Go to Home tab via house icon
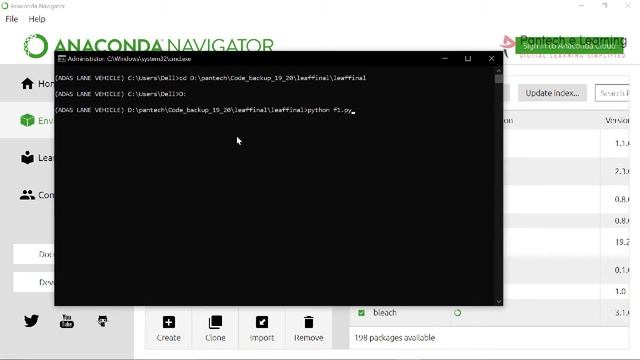Image resolution: width=640 pixels, height=360 pixels. (27, 84)
